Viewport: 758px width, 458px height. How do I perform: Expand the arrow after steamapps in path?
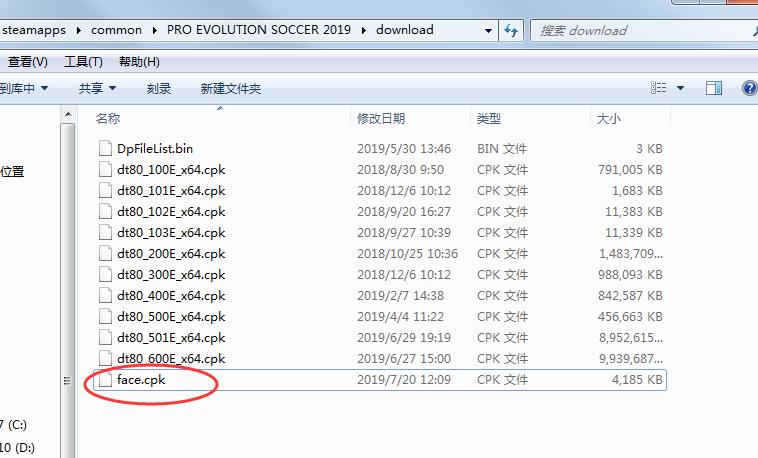78,30
